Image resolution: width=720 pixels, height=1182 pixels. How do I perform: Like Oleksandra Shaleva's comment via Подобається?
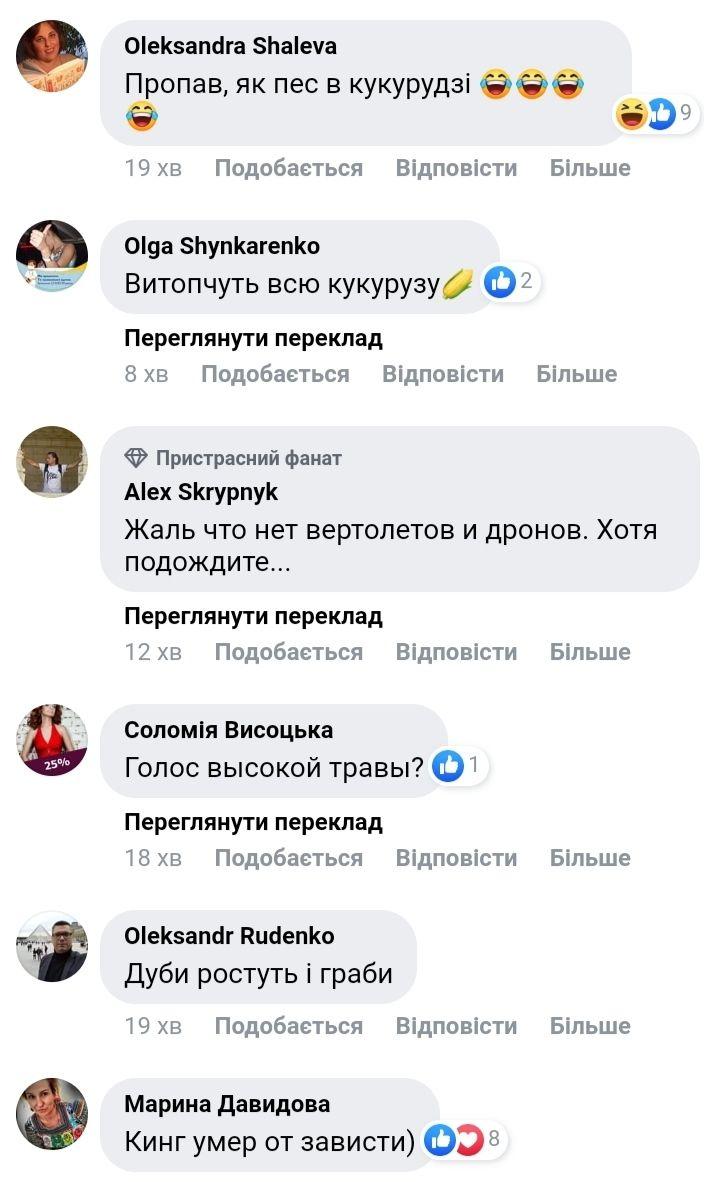point(288,168)
